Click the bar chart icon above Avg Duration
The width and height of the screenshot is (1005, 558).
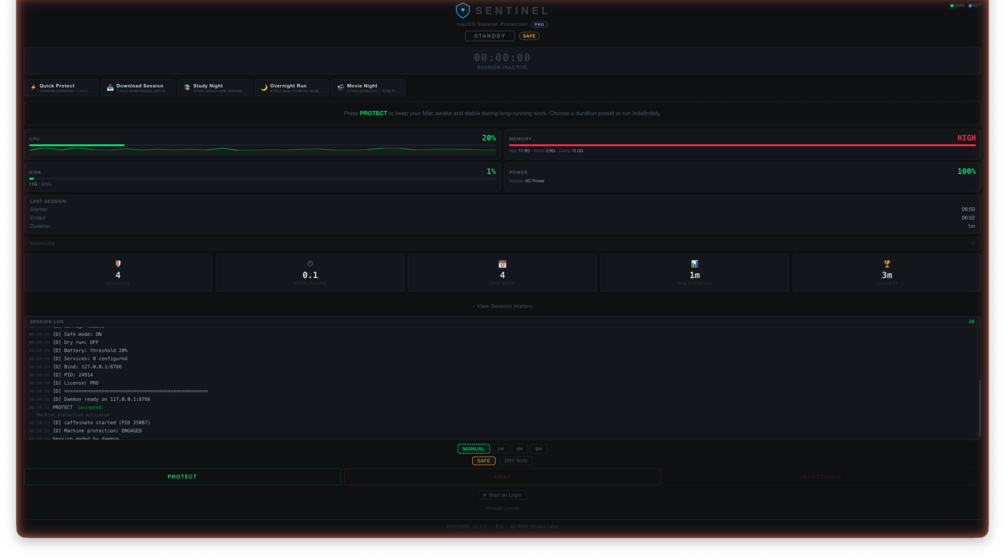695,264
